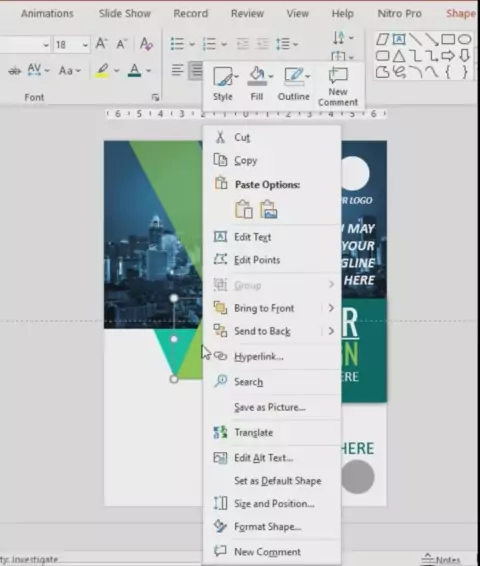This screenshot has width=480, height=566.
Task: Click the text highlight color pen icon
Action: tap(102, 70)
